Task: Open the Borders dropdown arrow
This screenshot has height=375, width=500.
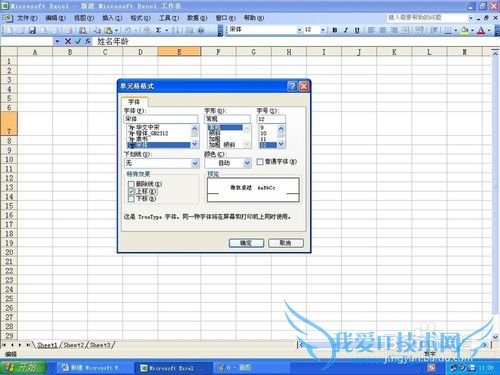Action: (x=456, y=30)
